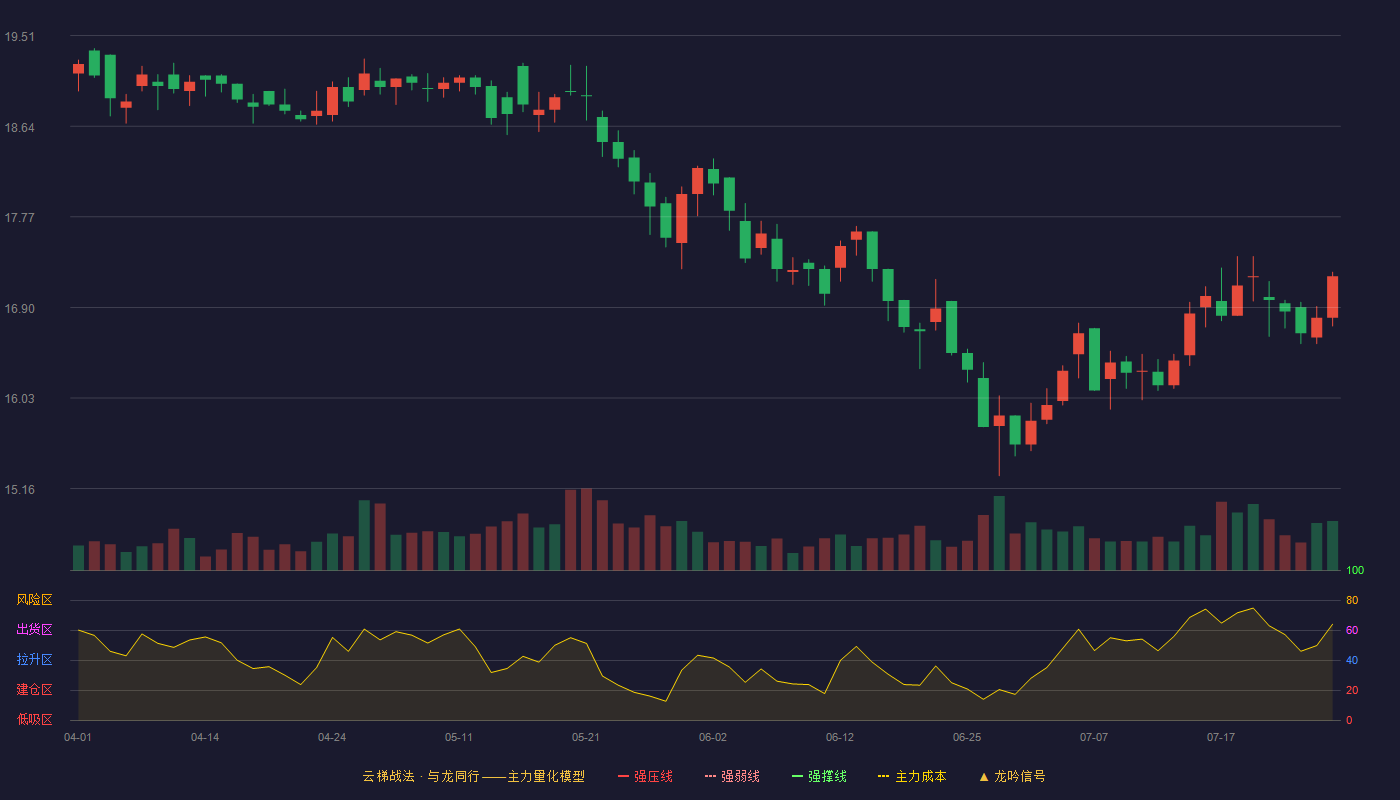Click the 80 indicator scale value
Image resolution: width=1400 pixels, height=800 pixels.
[1352, 600]
